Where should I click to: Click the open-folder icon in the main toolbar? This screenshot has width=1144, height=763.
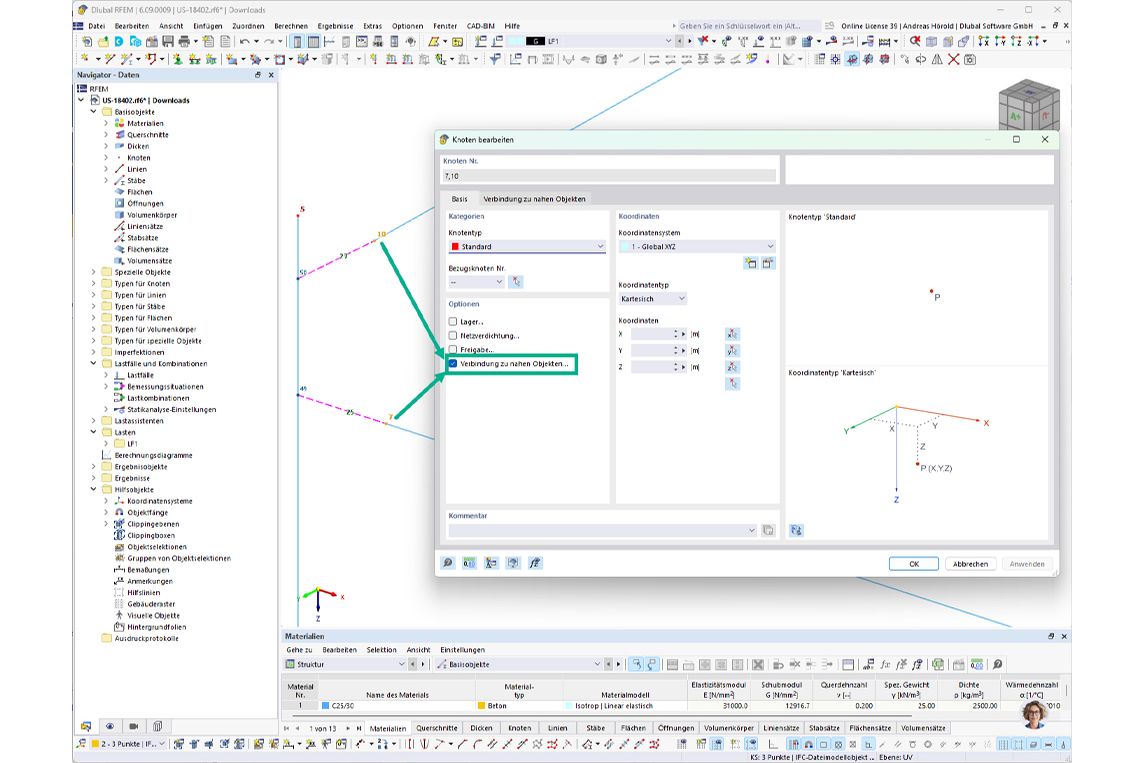(103, 42)
